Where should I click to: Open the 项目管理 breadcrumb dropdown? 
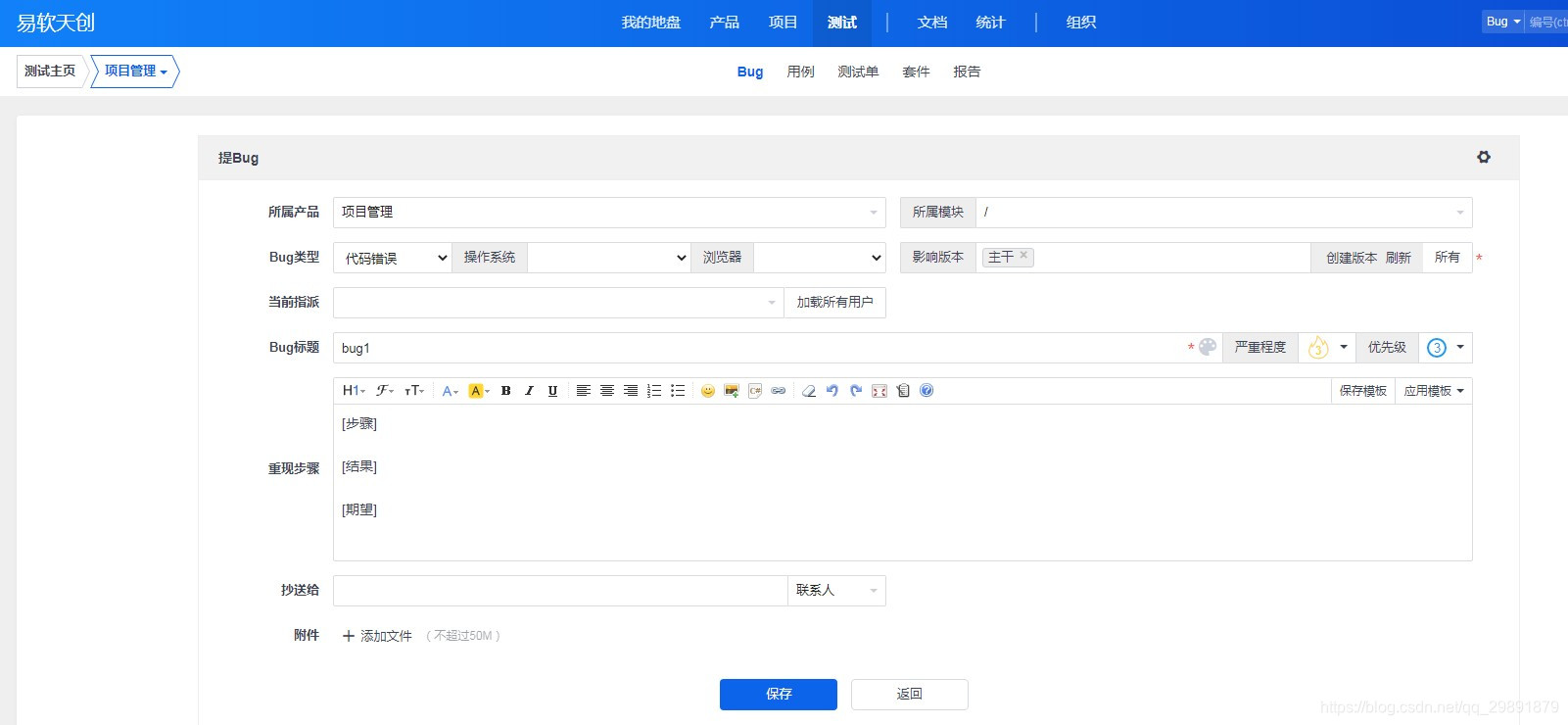[x=135, y=72]
